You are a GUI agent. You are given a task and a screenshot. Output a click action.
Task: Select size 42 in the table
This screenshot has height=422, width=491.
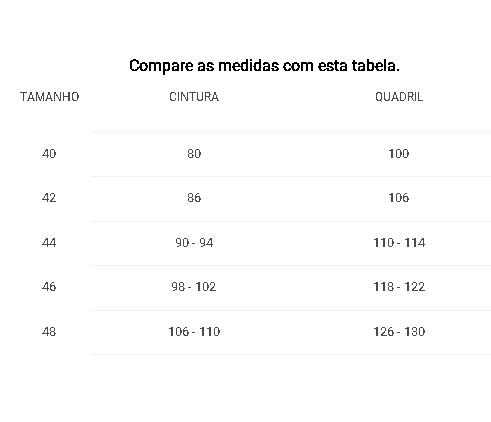coord(49,198)
